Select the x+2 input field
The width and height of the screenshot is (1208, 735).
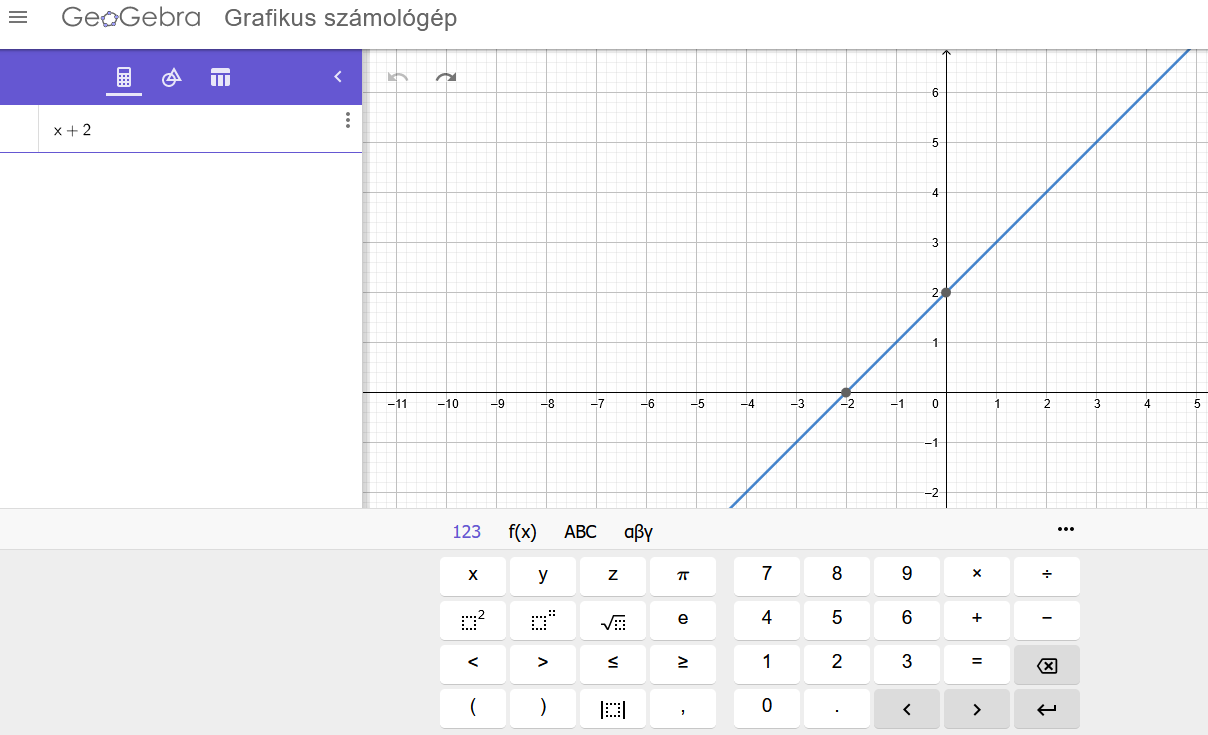pos(150,129)
